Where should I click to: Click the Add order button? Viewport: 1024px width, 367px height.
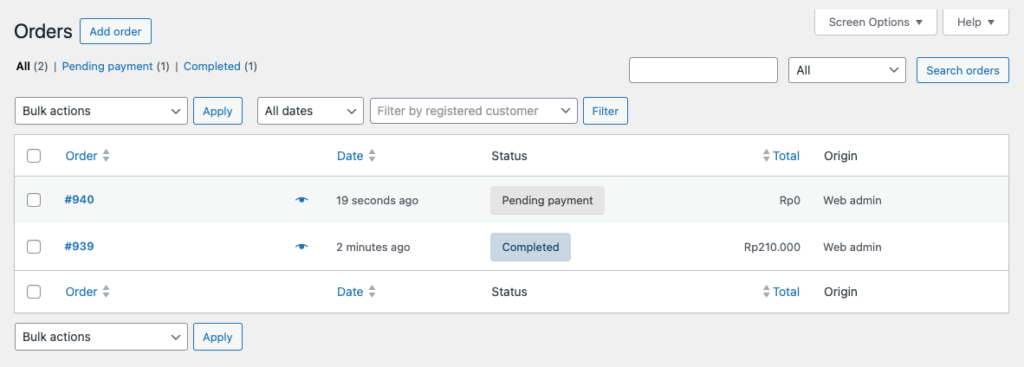click(x=116, y=31)
